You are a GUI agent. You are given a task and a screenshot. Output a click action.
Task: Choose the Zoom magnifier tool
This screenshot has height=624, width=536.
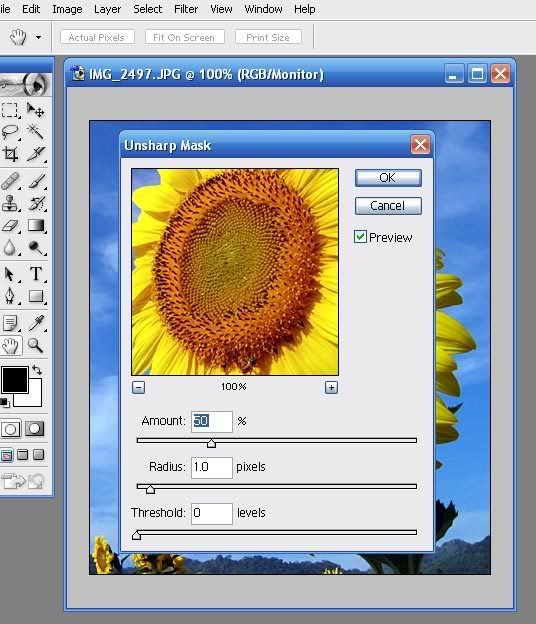pos(35,345)
